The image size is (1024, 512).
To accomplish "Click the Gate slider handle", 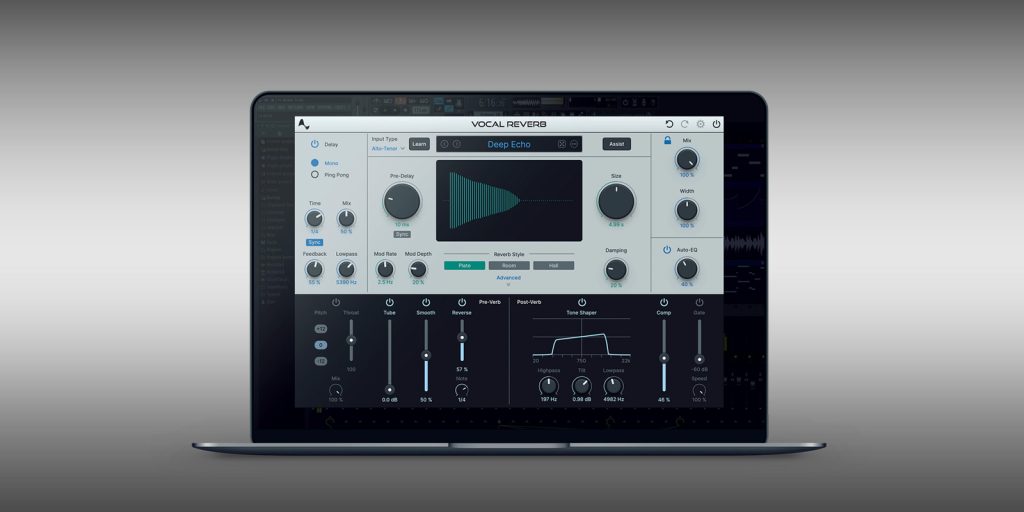I will click(x=699, y=359).
